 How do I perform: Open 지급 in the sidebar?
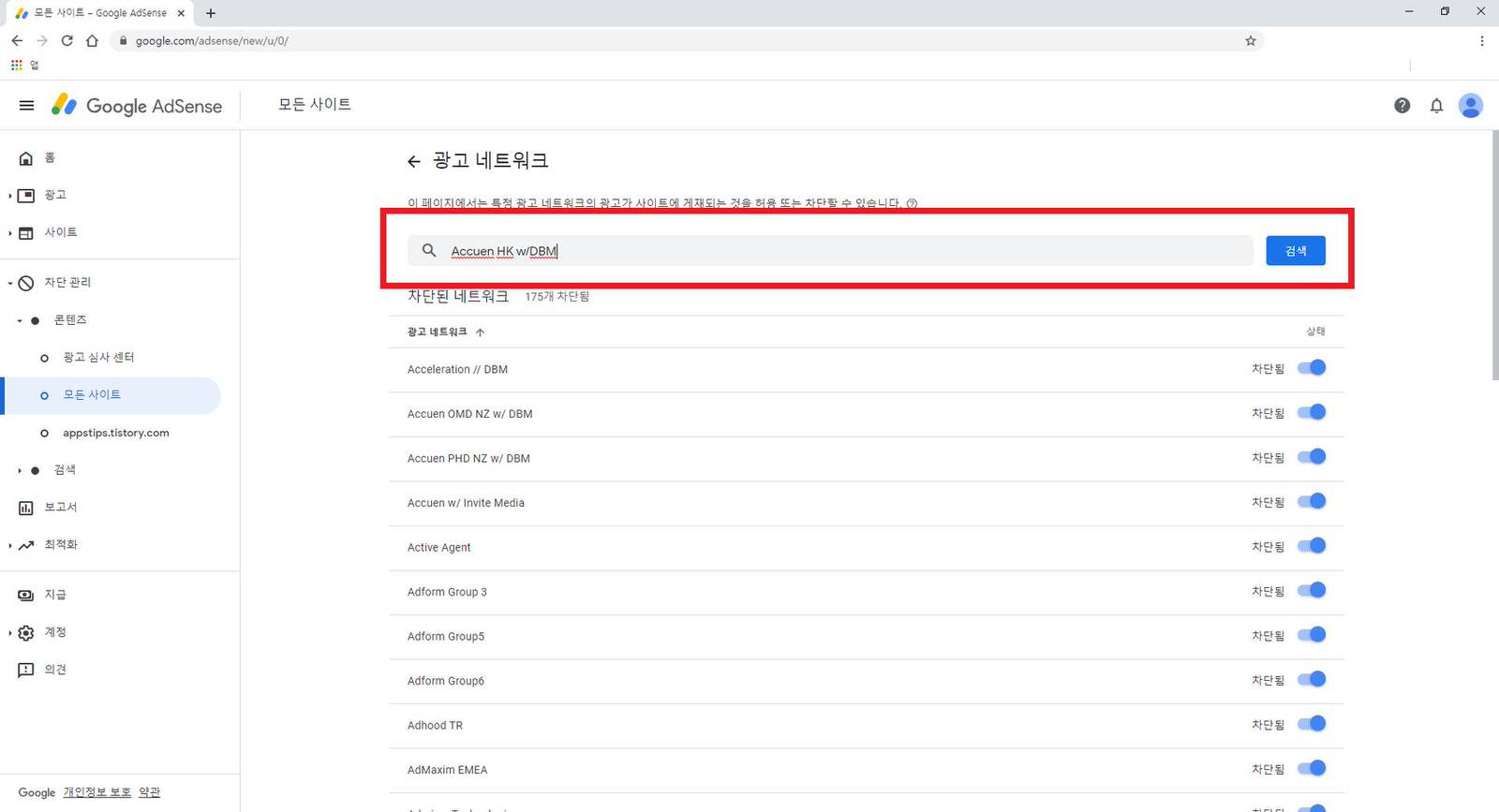[55, 595]
